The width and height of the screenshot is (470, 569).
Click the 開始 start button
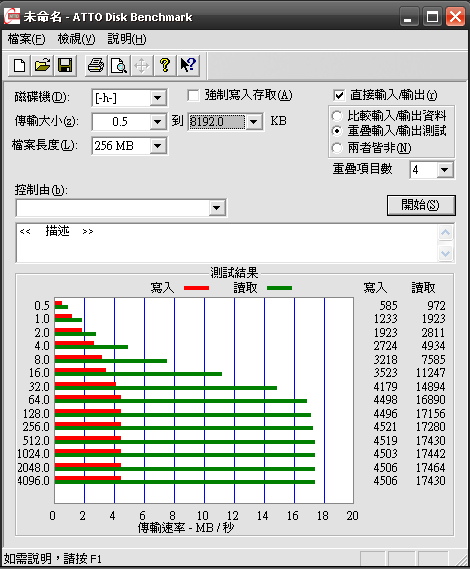tap(421, 205)
